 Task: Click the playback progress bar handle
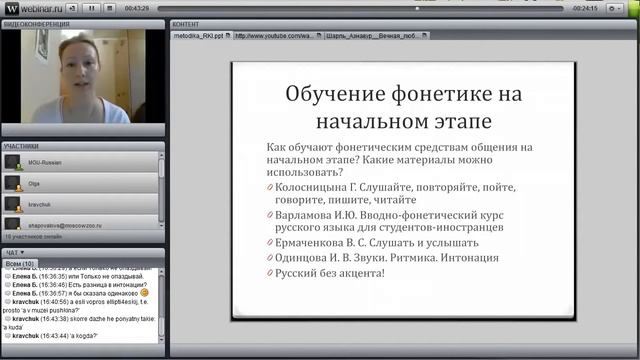click(417, 8)
